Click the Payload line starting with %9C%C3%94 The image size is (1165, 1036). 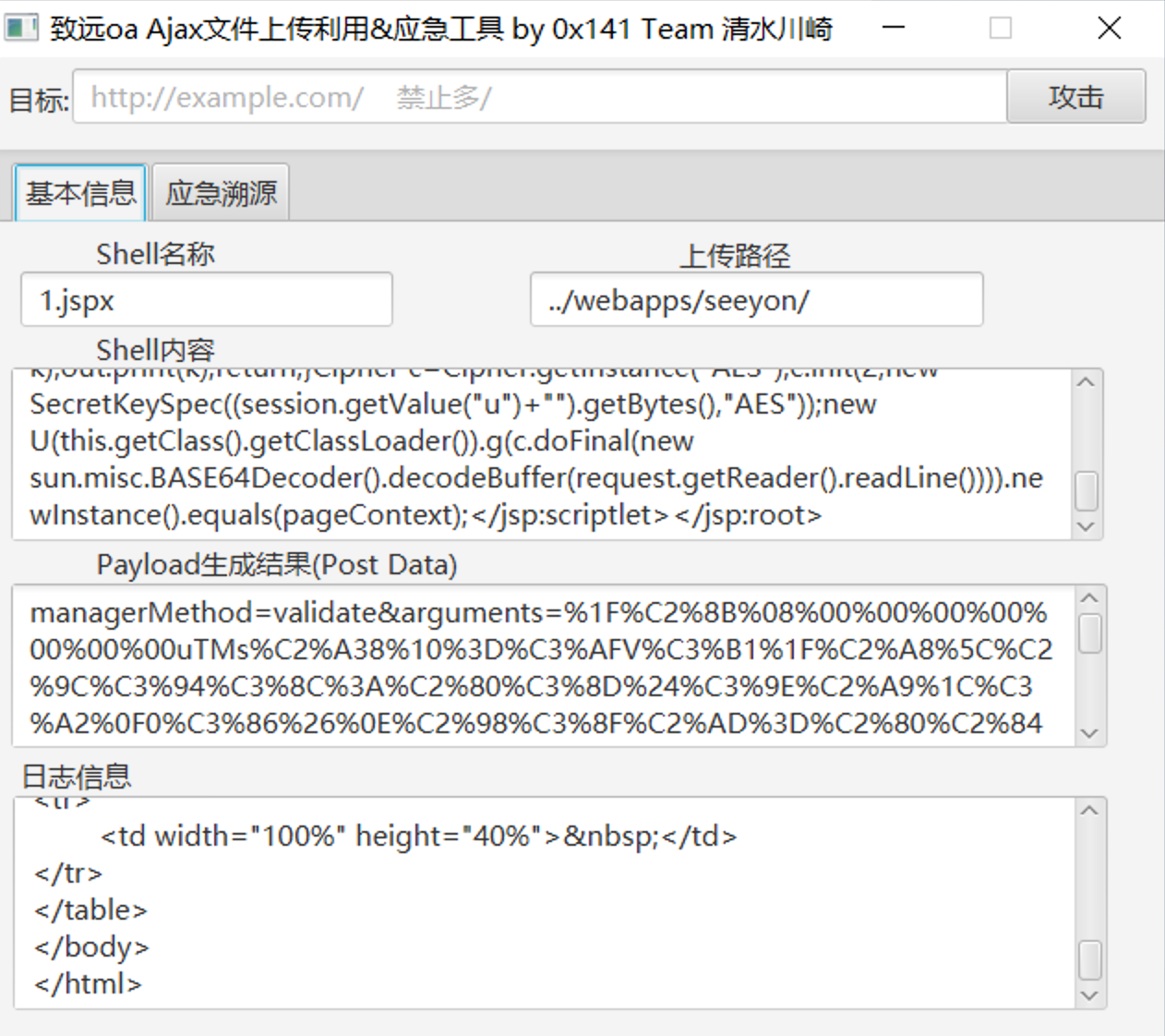[532, 687]
